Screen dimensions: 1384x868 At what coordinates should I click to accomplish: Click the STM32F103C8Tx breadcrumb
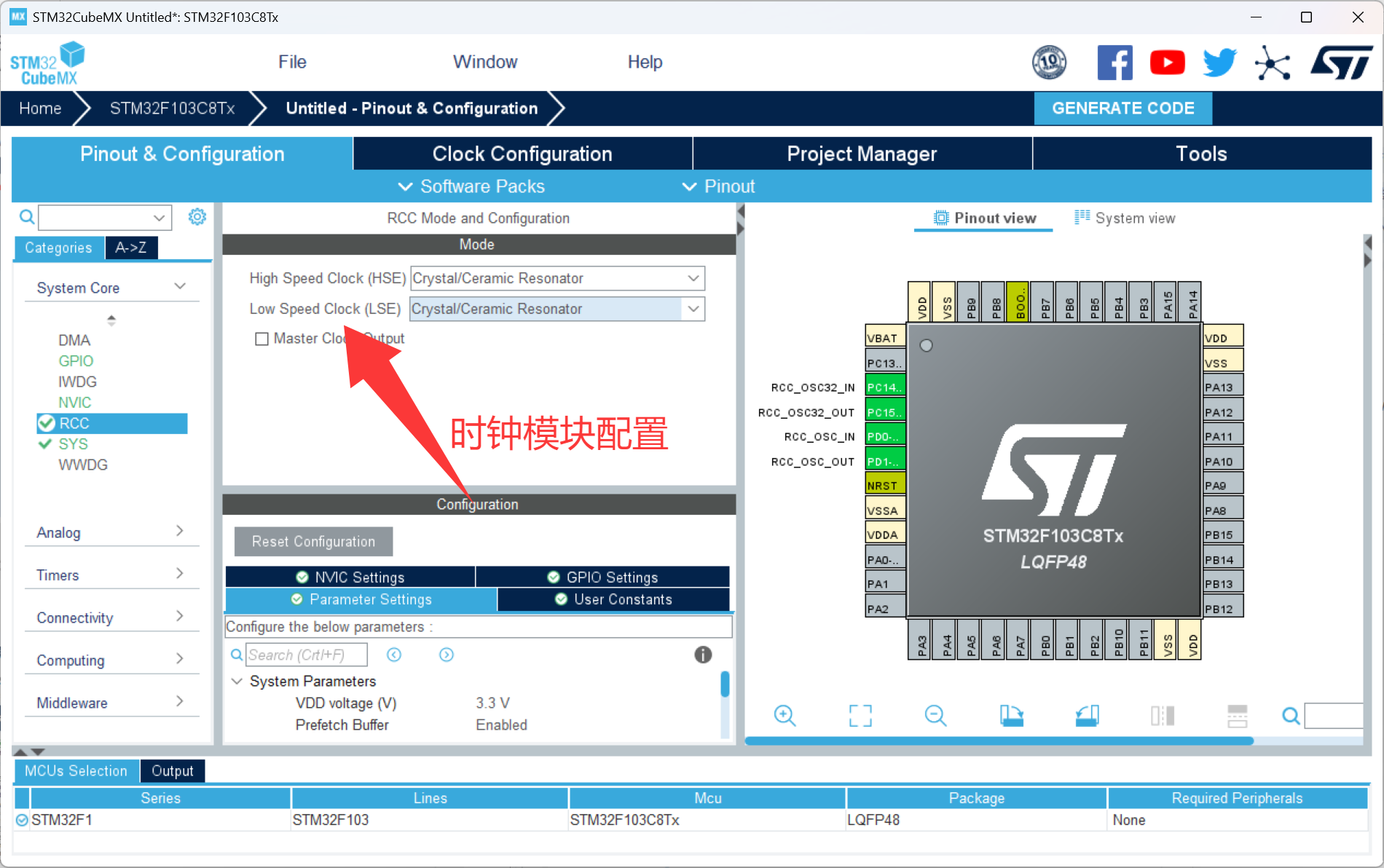tap(173, 108)
